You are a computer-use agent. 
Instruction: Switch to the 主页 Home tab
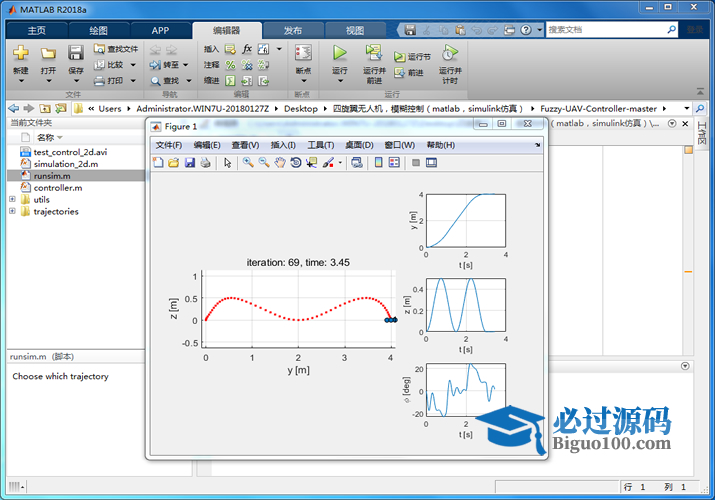coord(36,31)
